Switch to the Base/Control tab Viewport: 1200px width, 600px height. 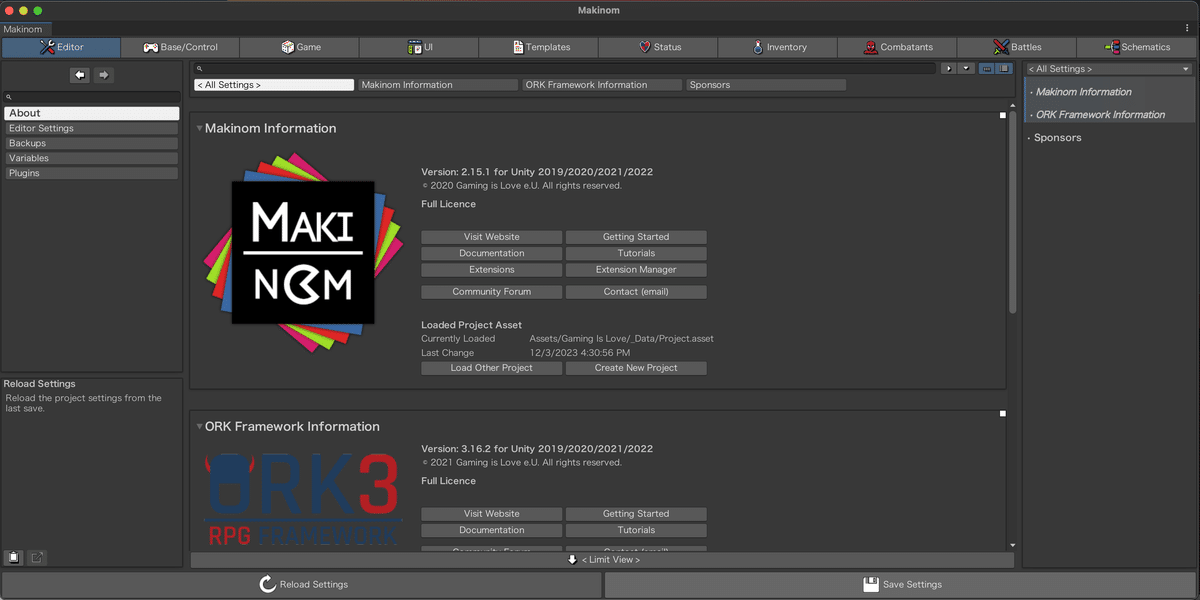click(x=180, y=47)
